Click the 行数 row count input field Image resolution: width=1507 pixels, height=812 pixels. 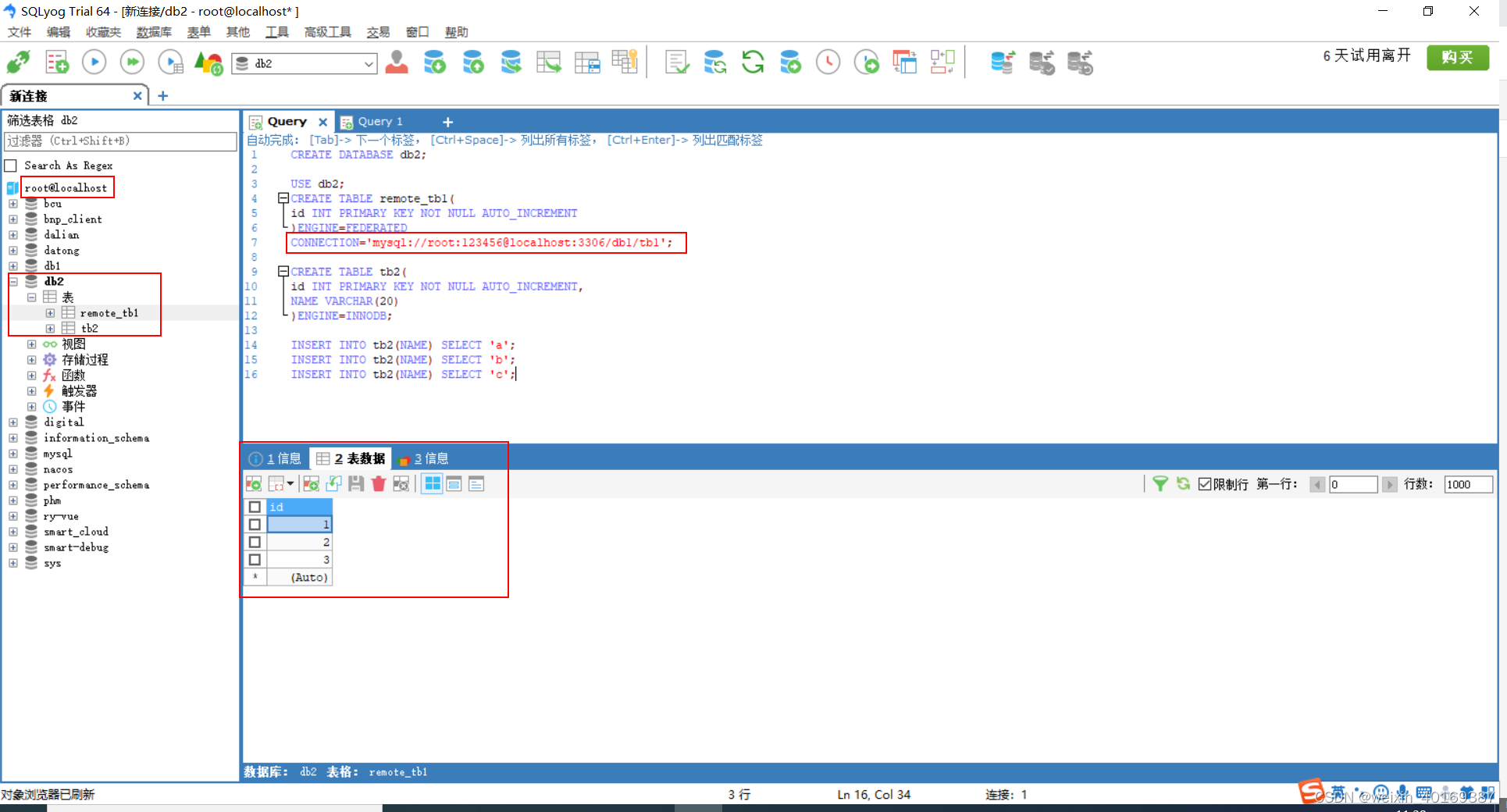(1468, 484)
